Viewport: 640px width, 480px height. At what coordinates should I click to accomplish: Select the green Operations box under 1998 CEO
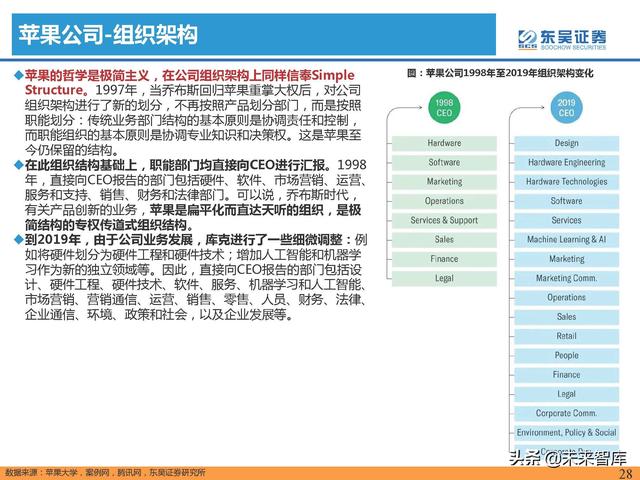click(x=444, y=201)
